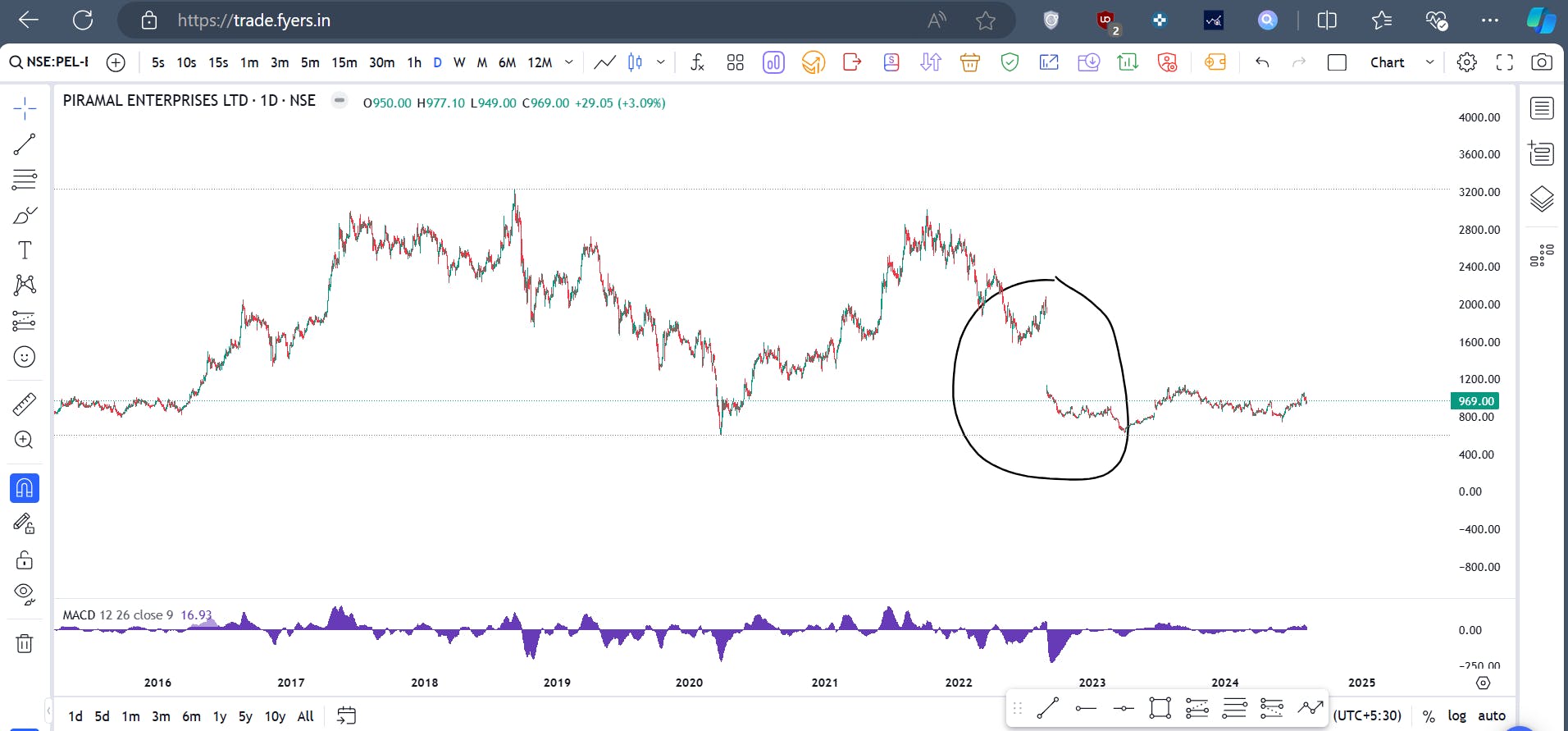Viewport: 1568px width, 731px height.
Task: Click the 969.00 current price label
Action: [1476, 401]
